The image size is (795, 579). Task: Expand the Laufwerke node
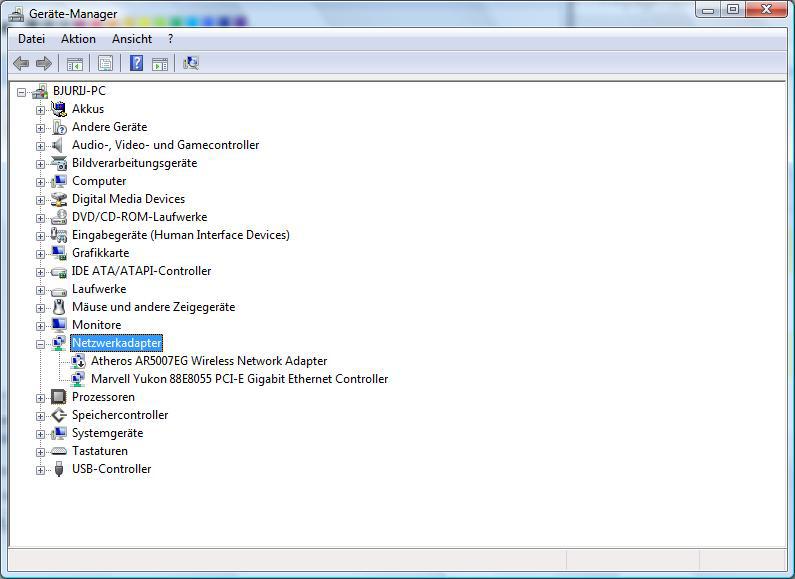coord(40,290)
